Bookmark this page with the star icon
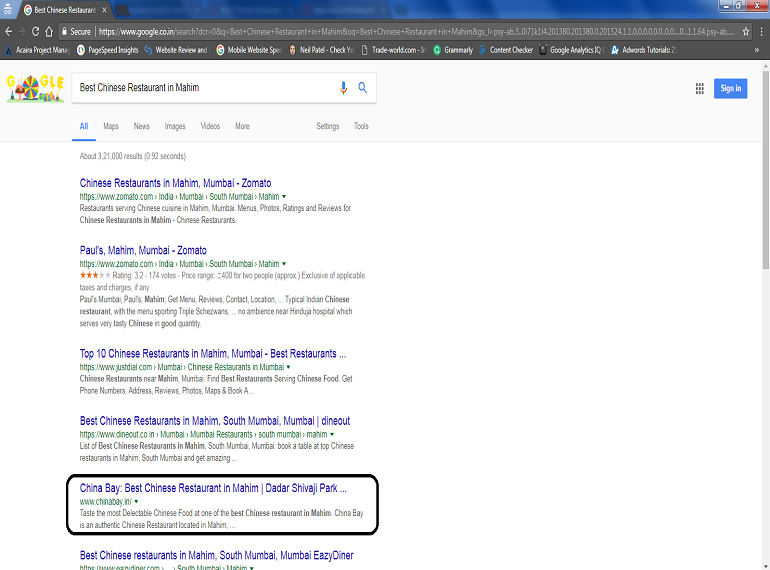Image resolution: width=770 pixels, height=570 pixels. click(746, 32)
